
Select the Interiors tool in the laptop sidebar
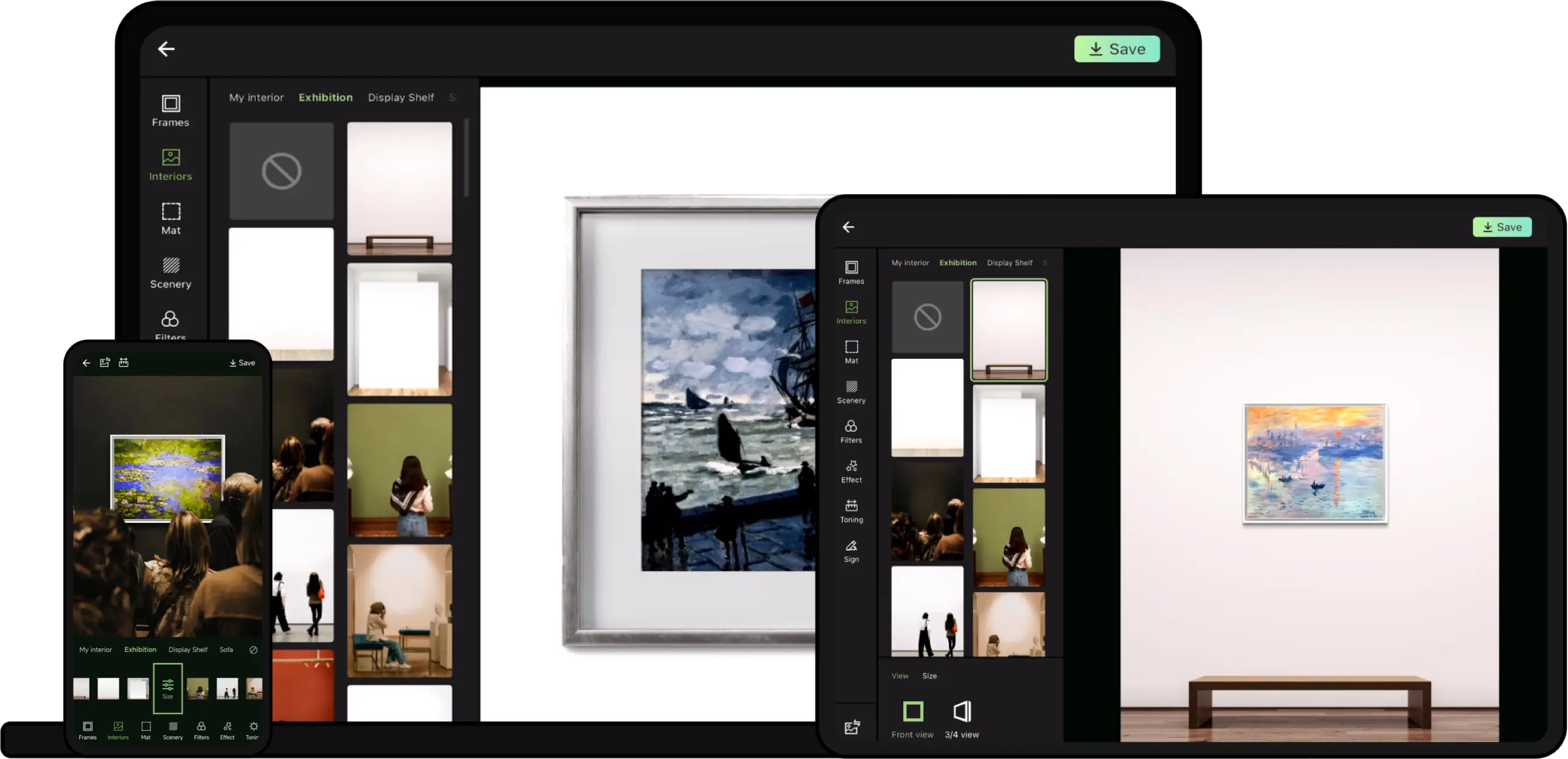pyautogui.click(x=170, y=165)
